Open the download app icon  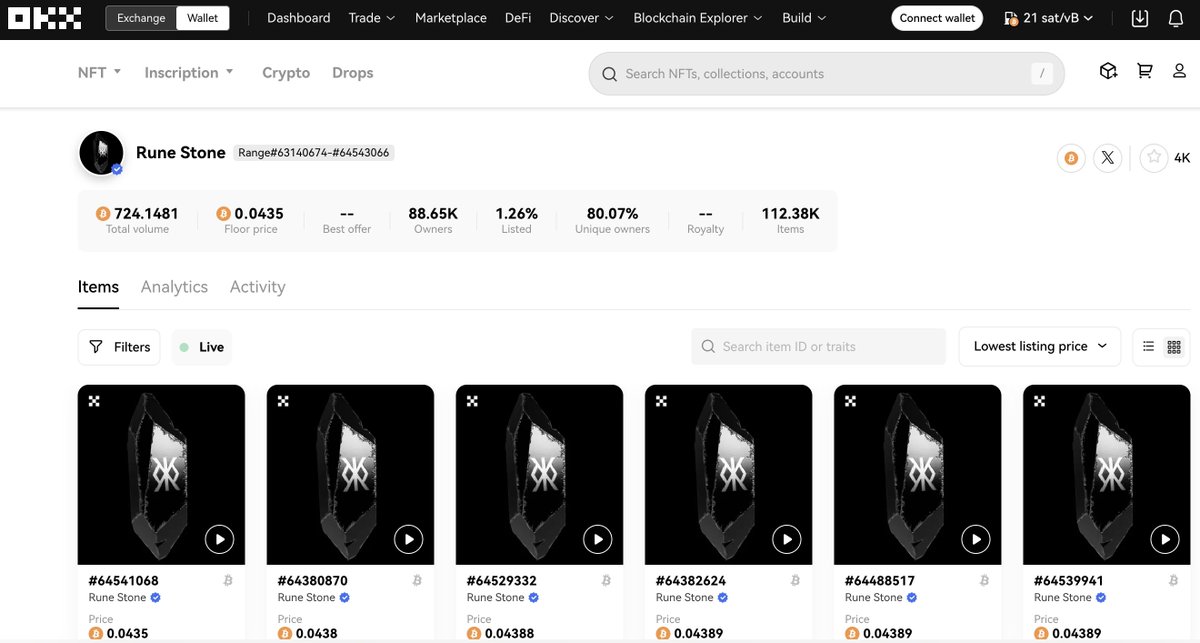[x=1140, y=18]
